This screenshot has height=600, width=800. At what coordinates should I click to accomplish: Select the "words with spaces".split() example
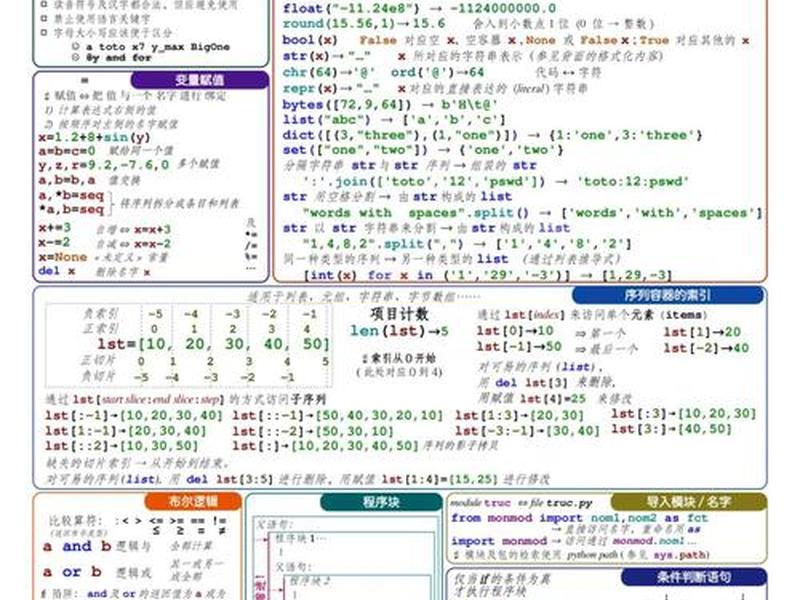click(x=532, y=213)
